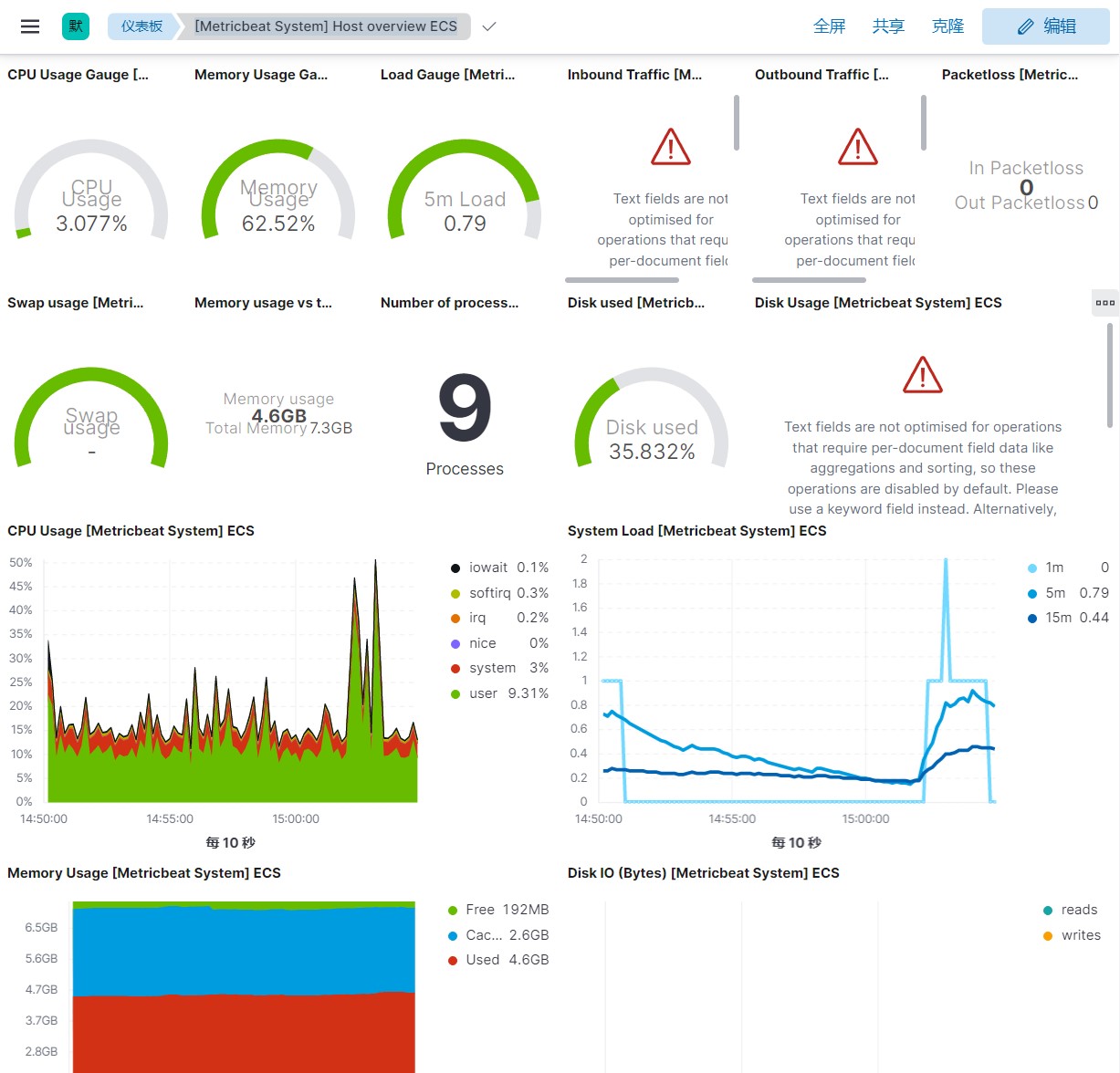Viewport: 1120px width, 1073px height.
Task: Click the Packetloss panel title
Action: [x=1010, y=75]
